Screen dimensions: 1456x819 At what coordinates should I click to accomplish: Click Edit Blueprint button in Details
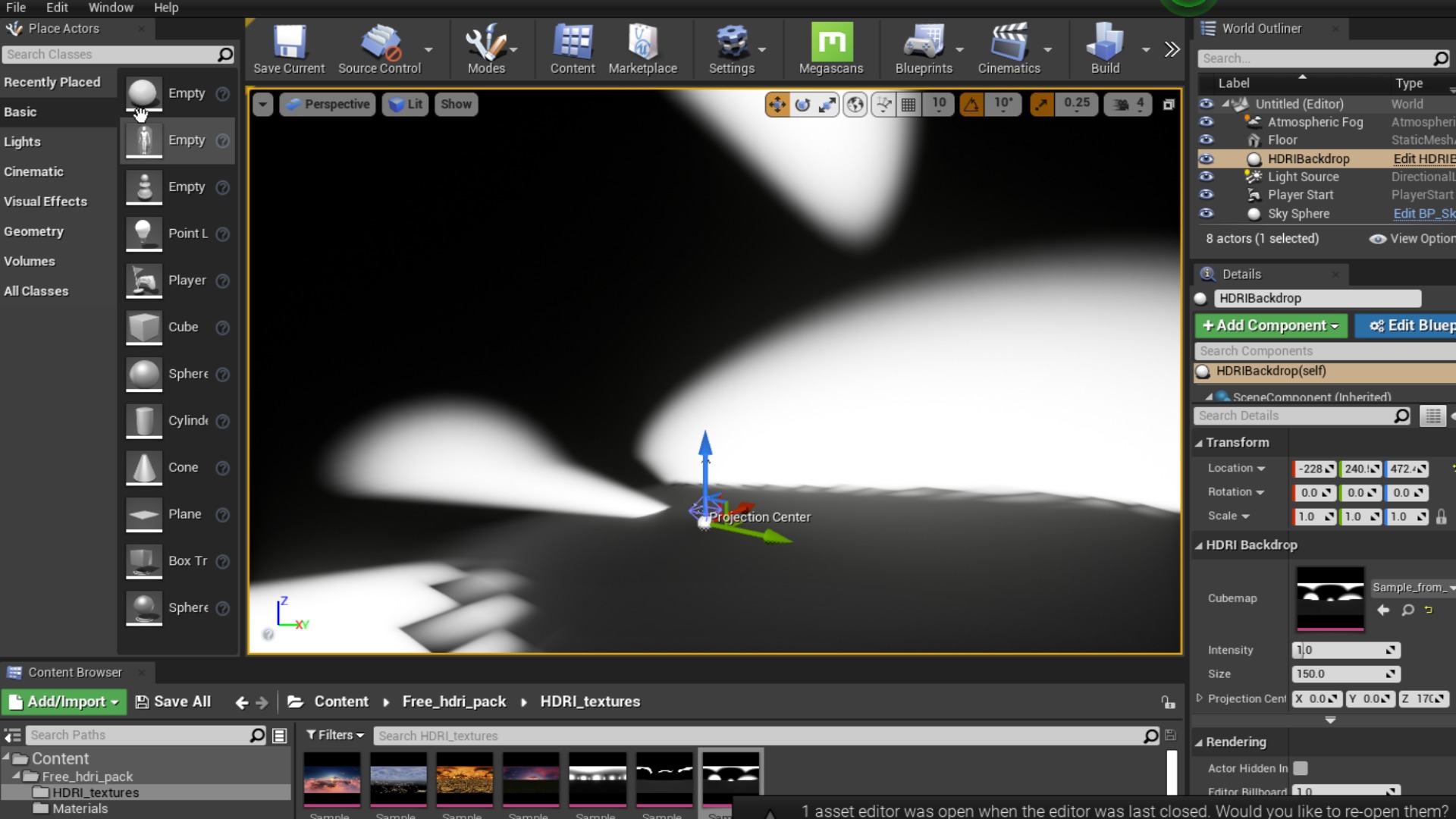pos(1407,325)
